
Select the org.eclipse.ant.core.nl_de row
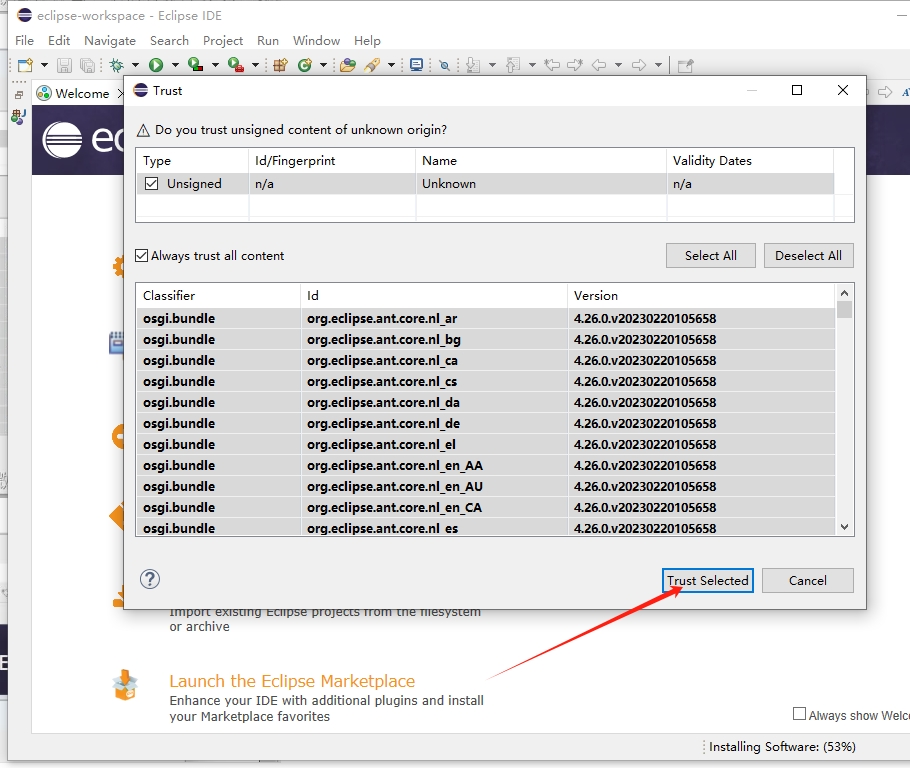click(x=485, y=424)
